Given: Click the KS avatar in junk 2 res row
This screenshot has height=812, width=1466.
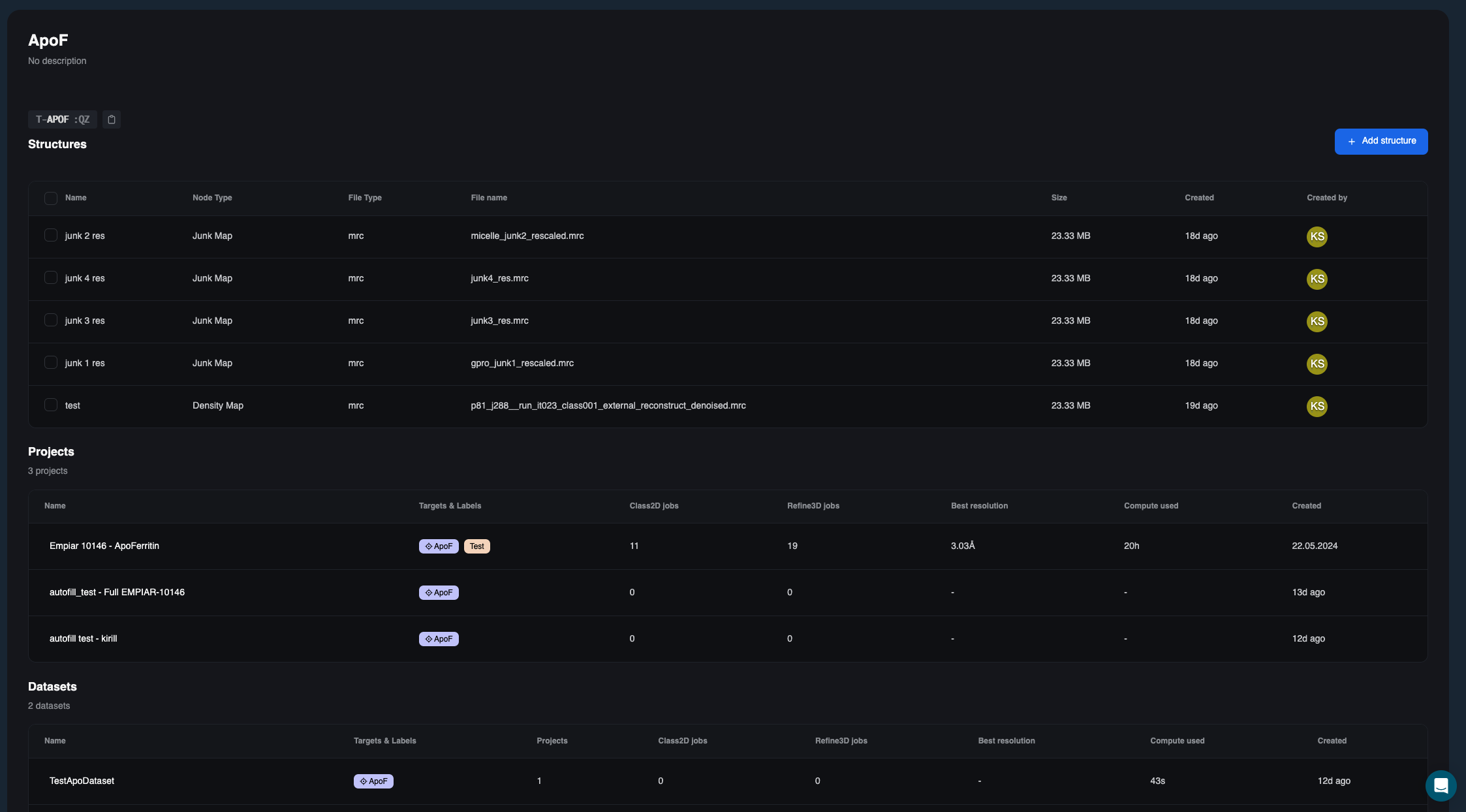Looking at the screenshot, I should 1317,236.
